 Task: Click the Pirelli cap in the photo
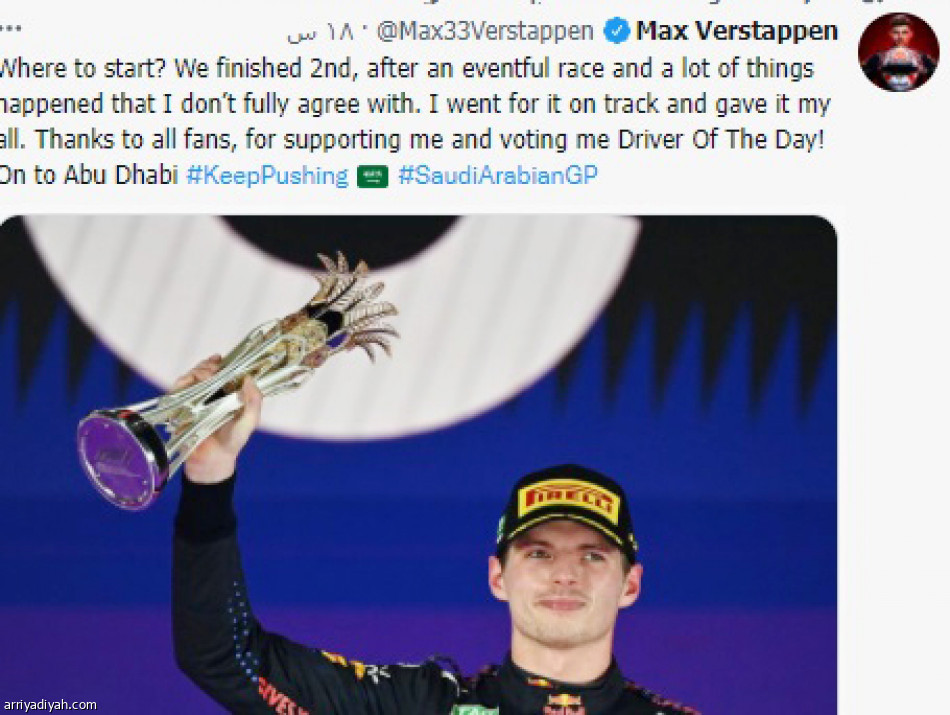coord(566,511)
